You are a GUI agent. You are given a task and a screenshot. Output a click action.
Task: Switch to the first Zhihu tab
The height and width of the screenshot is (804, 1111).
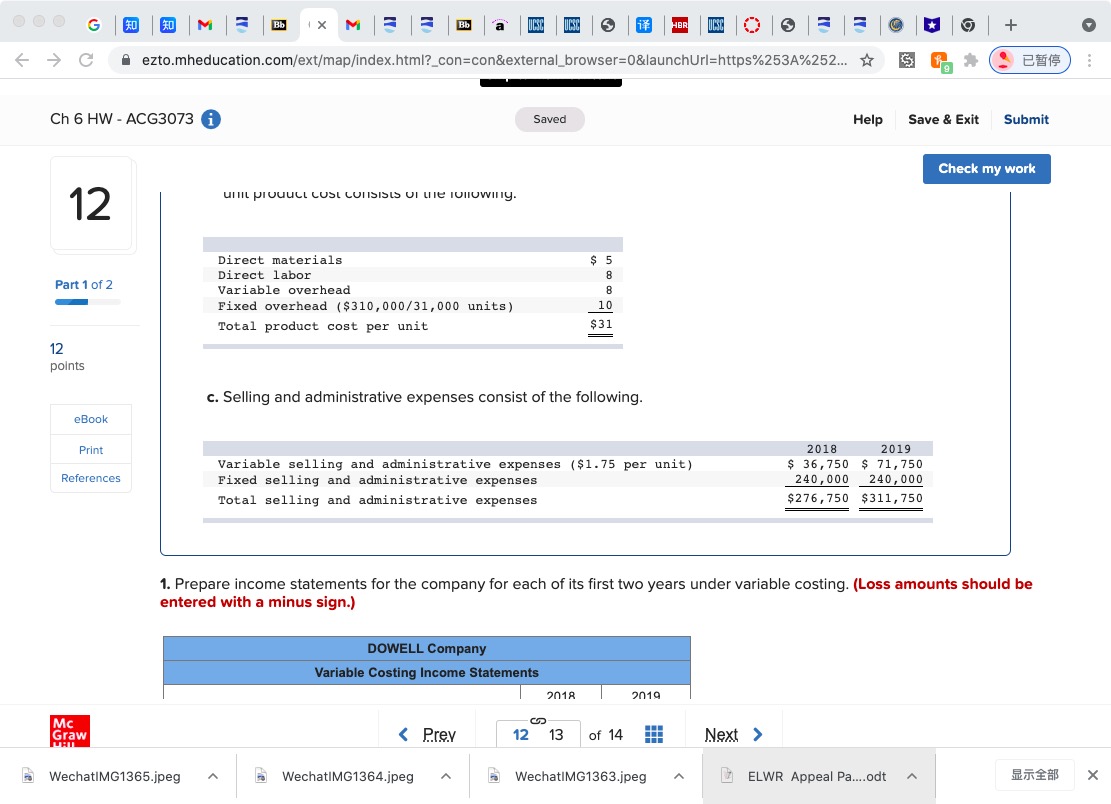point(131,25)
